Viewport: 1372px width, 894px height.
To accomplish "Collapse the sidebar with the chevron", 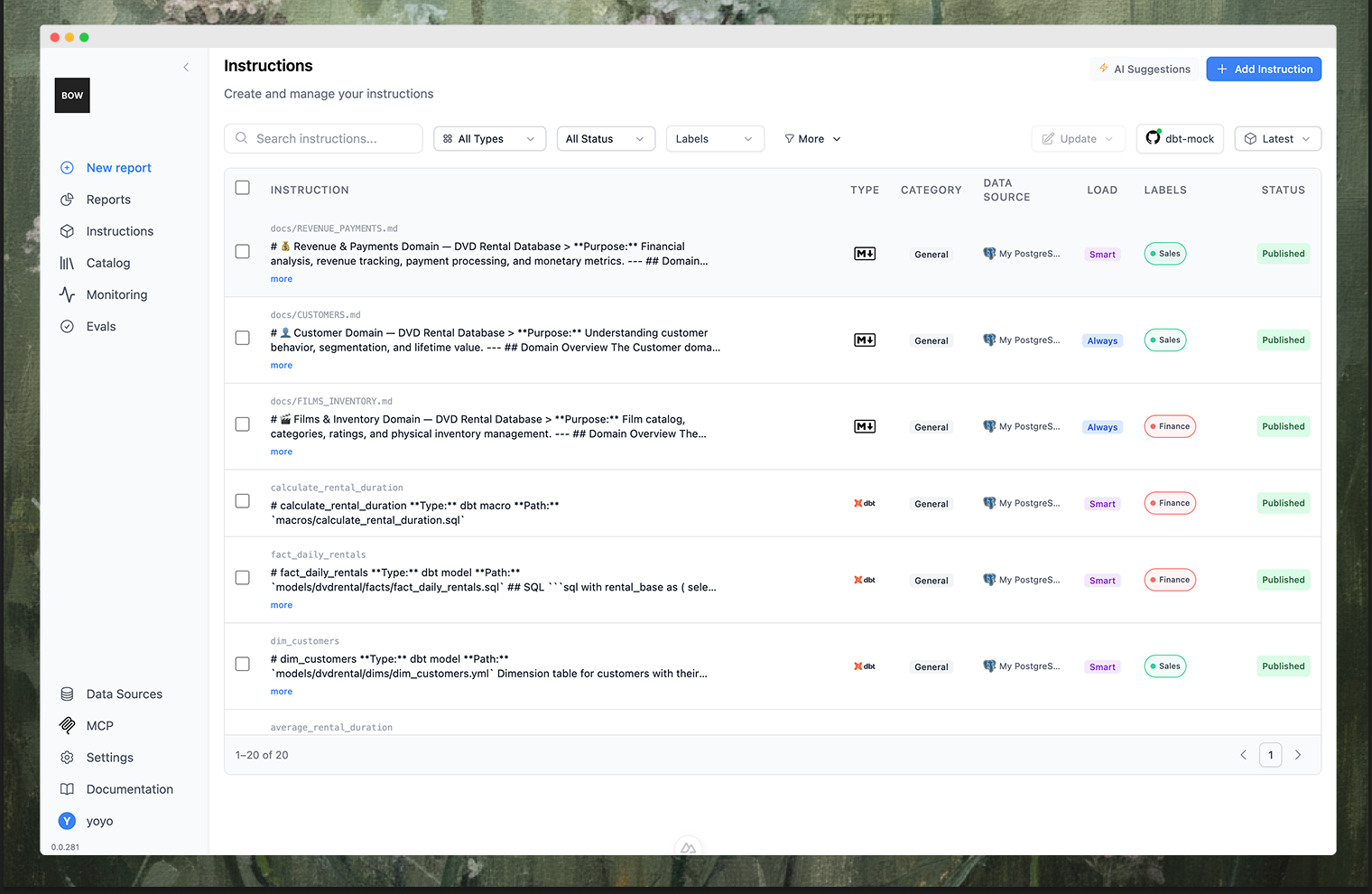I will click(186, 67).
